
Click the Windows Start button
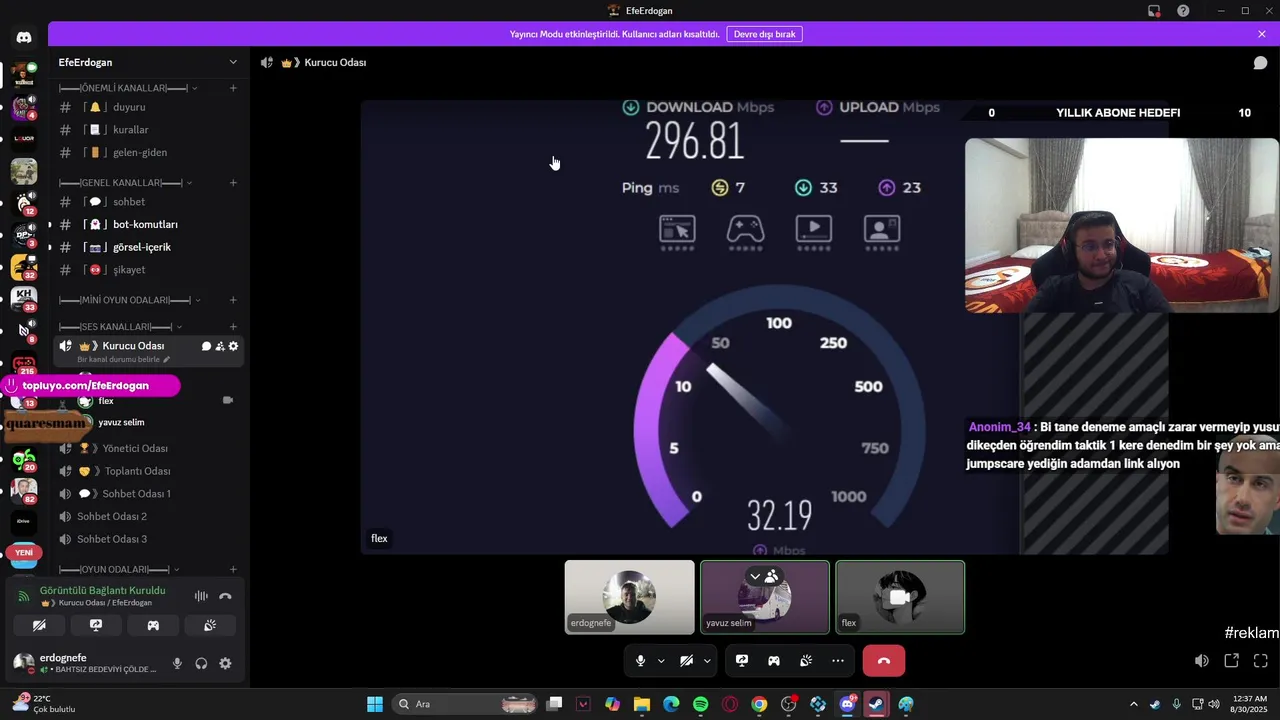tap(375, 704)
